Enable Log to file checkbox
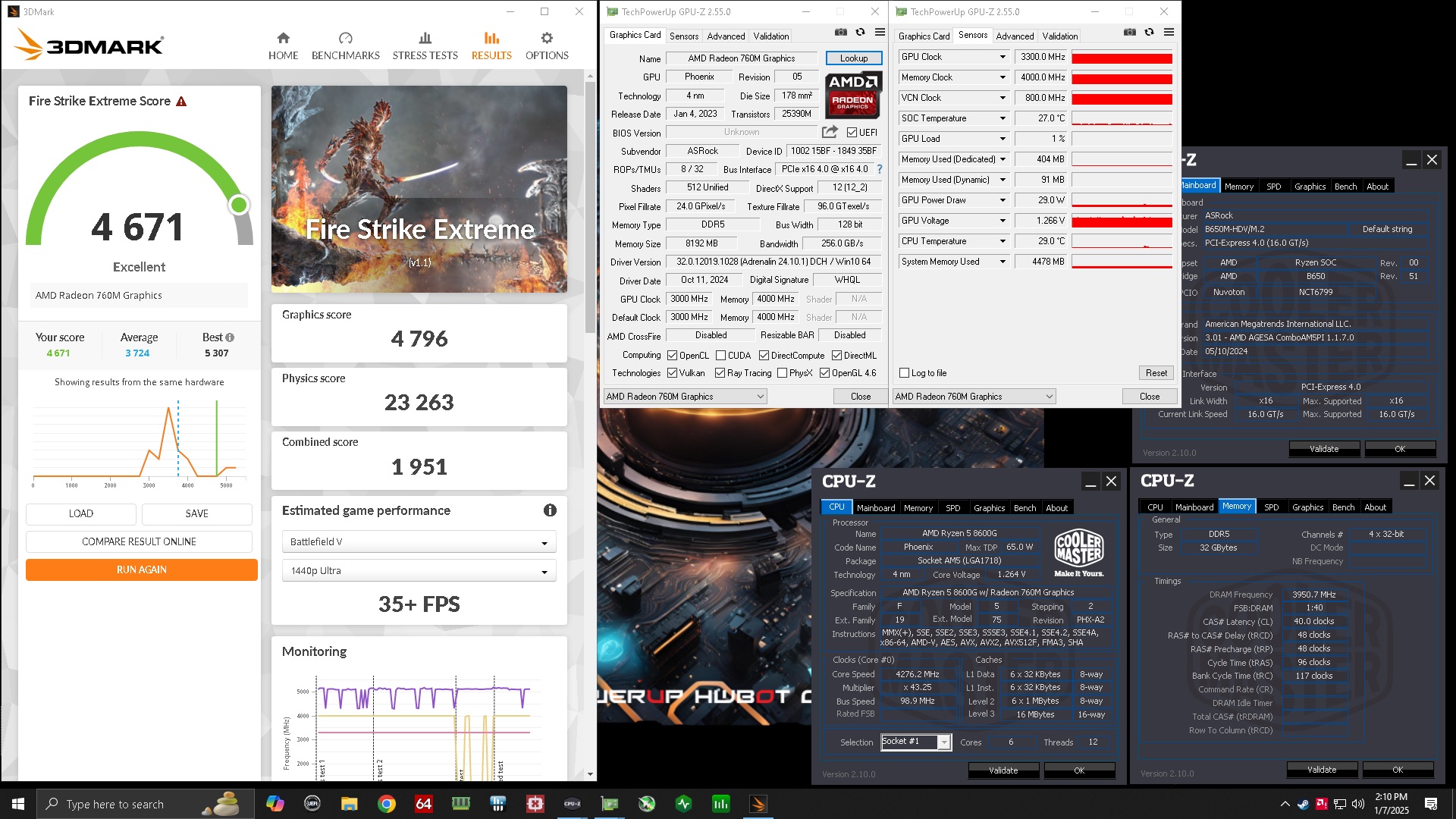The width and height of the screenshot is (1456, 819). [x=904, y=373]
